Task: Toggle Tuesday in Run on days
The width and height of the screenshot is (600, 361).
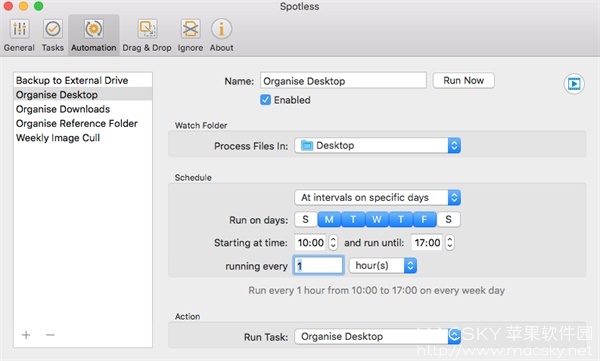Action: [x=353, y=219]
